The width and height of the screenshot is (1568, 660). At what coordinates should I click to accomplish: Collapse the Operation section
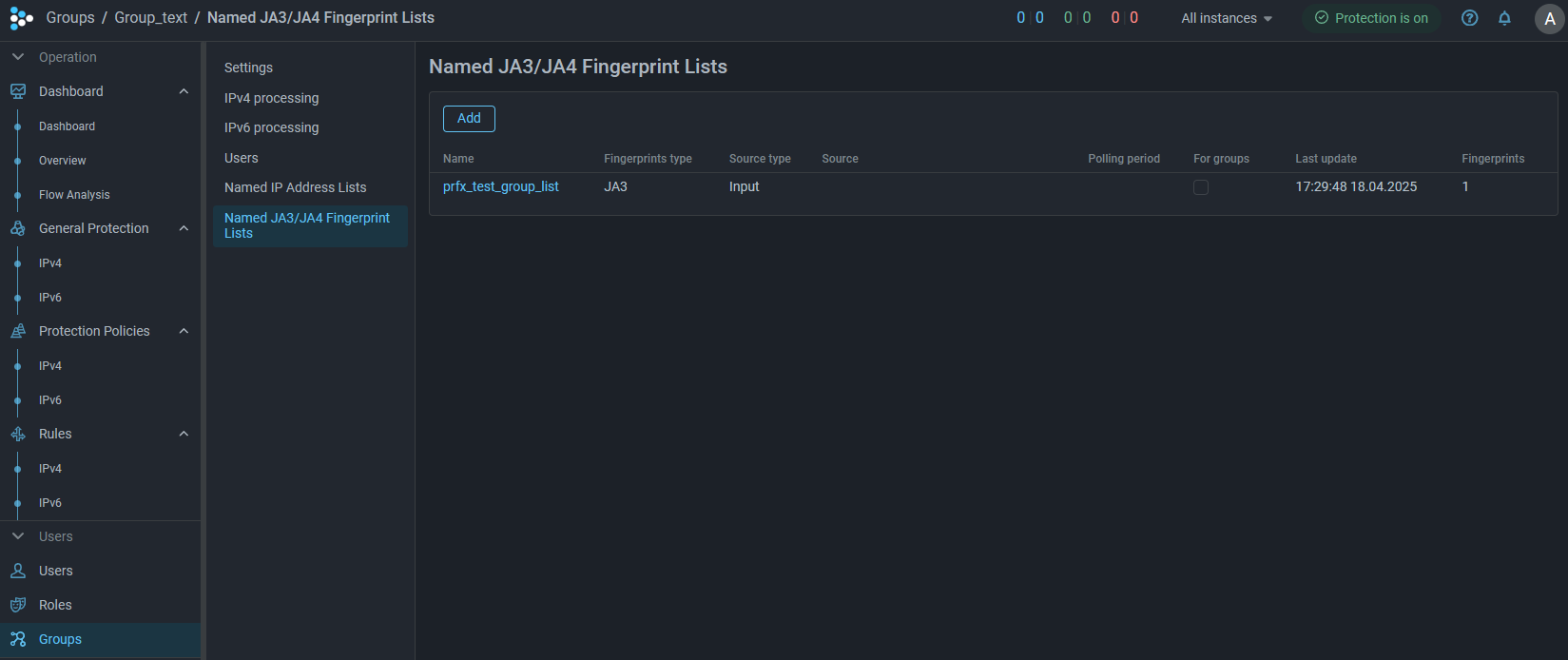click(18, 57)
